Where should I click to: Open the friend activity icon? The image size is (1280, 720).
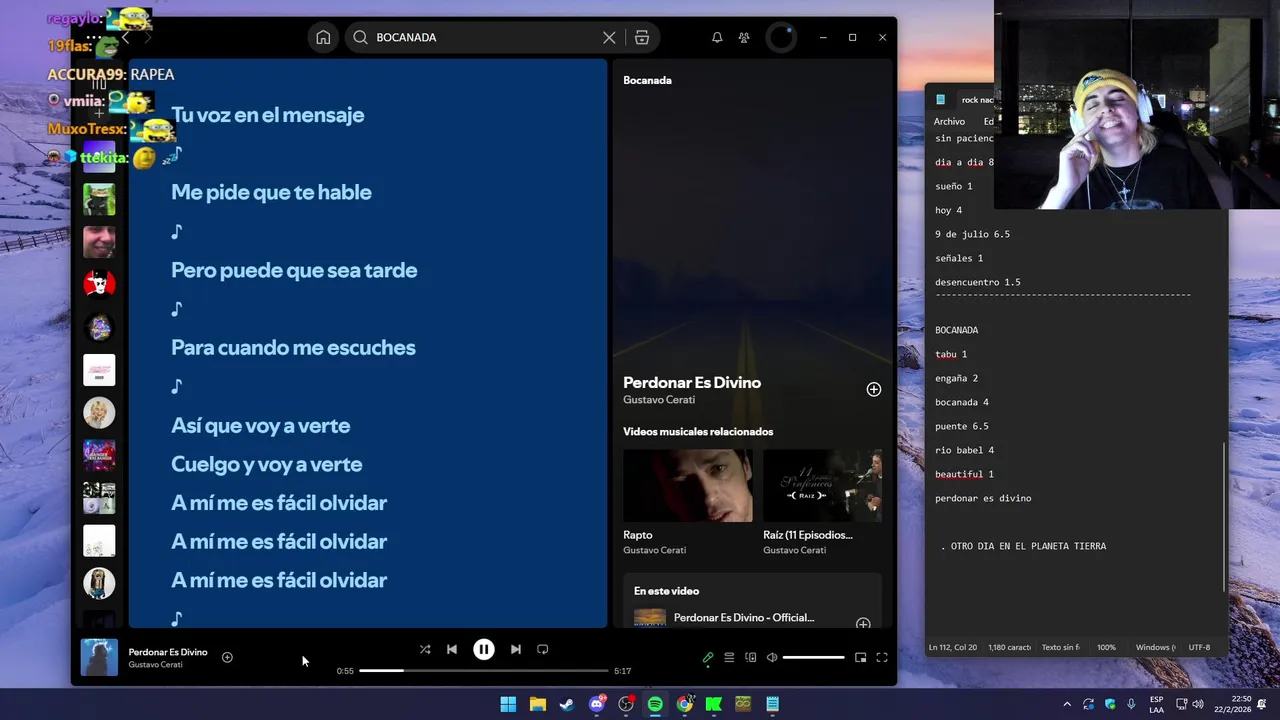(744, 37)
